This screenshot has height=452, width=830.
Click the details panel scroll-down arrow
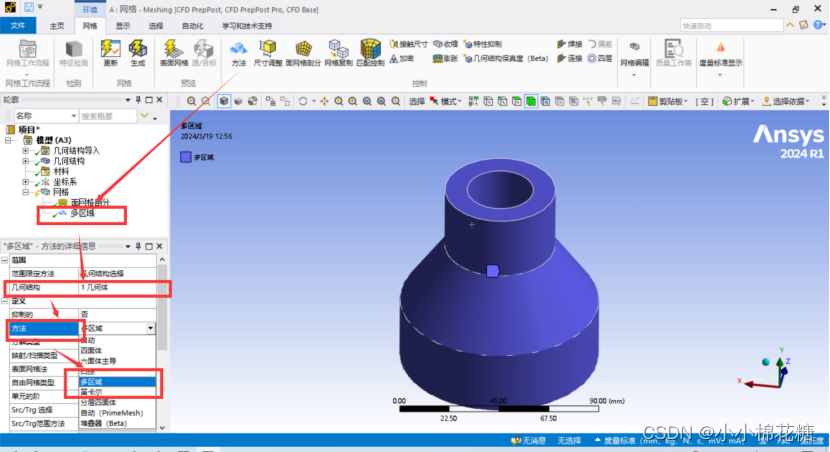(162, 427)
